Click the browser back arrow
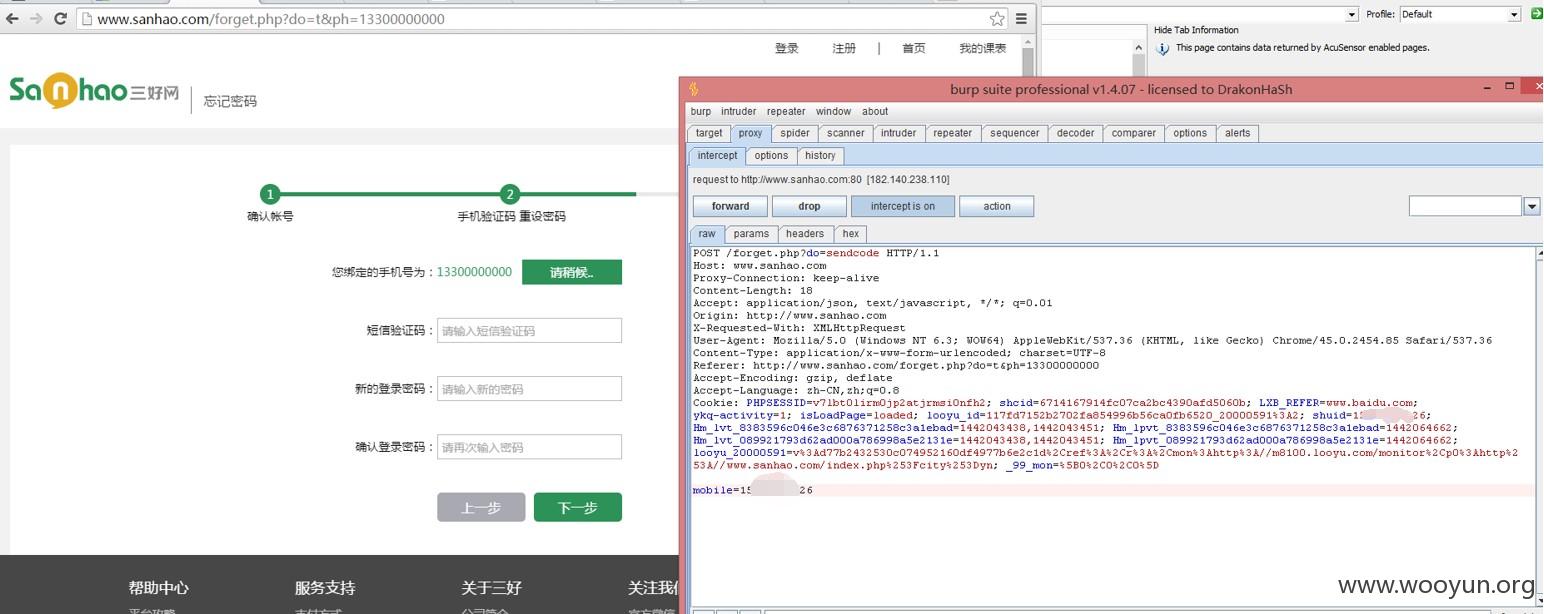This screenshot has height=614, width=1544. pos(12,19)
